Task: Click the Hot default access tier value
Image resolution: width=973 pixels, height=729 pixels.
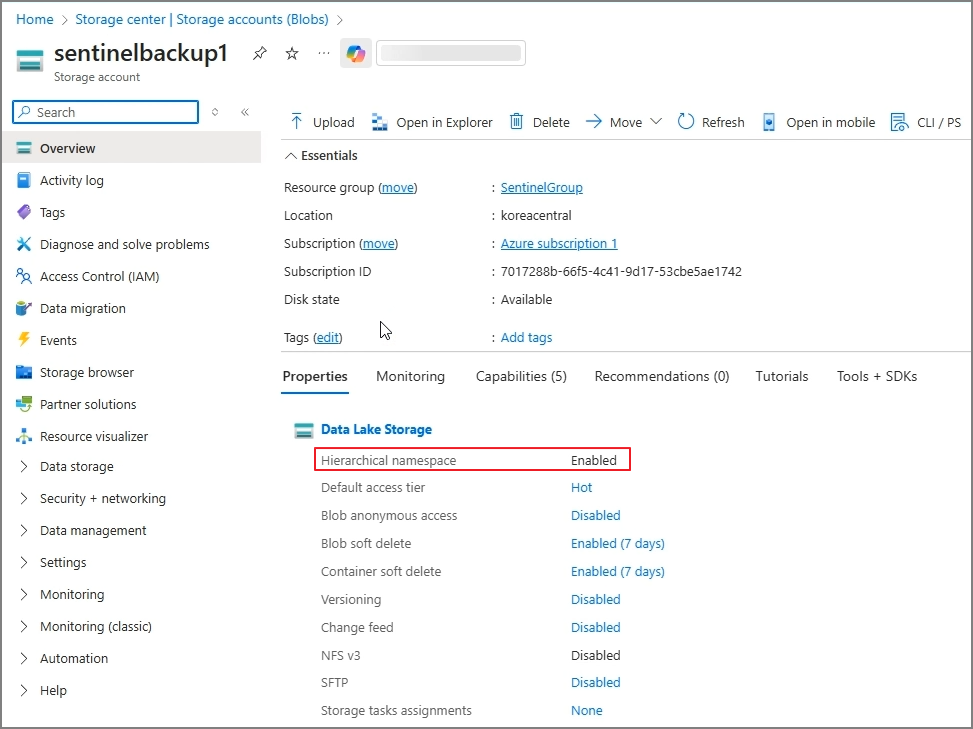Action: click(581, 488)
